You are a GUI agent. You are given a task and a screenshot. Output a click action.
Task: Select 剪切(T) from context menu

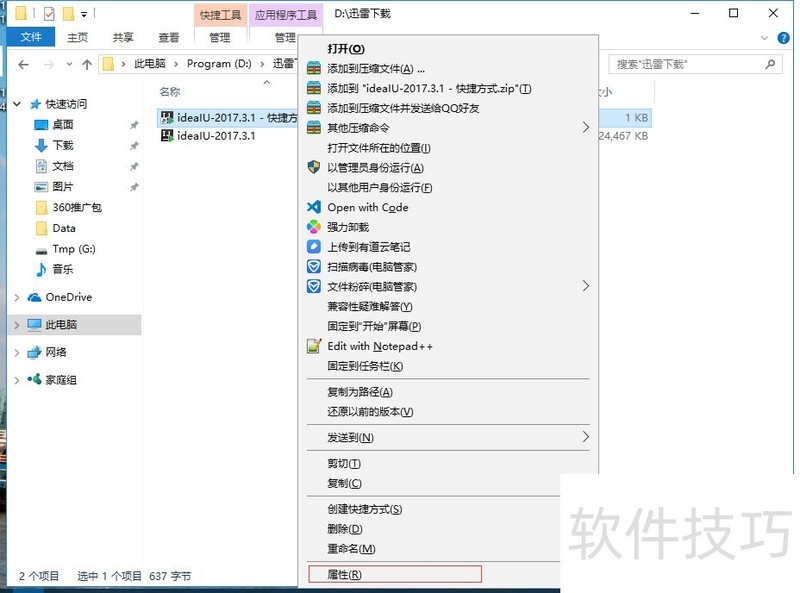[x=344, y=463]
